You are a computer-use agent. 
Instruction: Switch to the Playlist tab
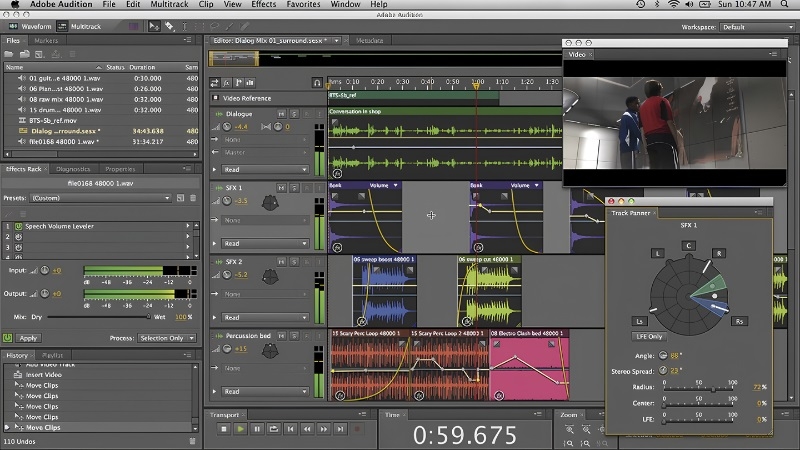click(53, 355)
